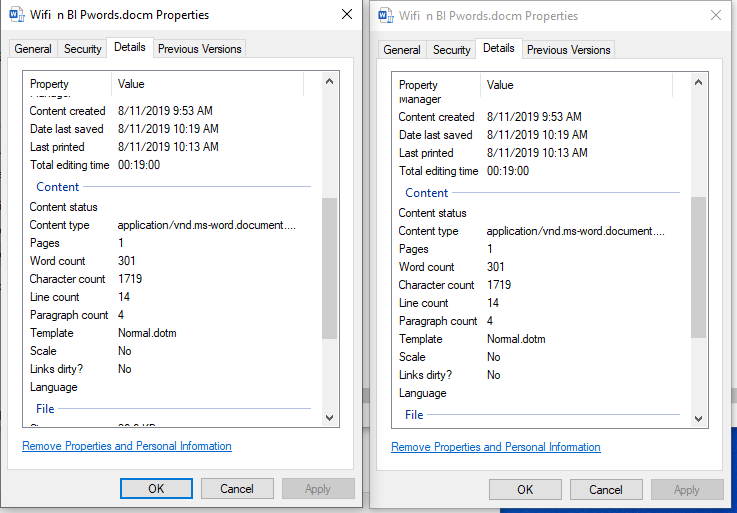Click Property column header in left list
Screen dimensions: 737x513
tap(50, 85)
